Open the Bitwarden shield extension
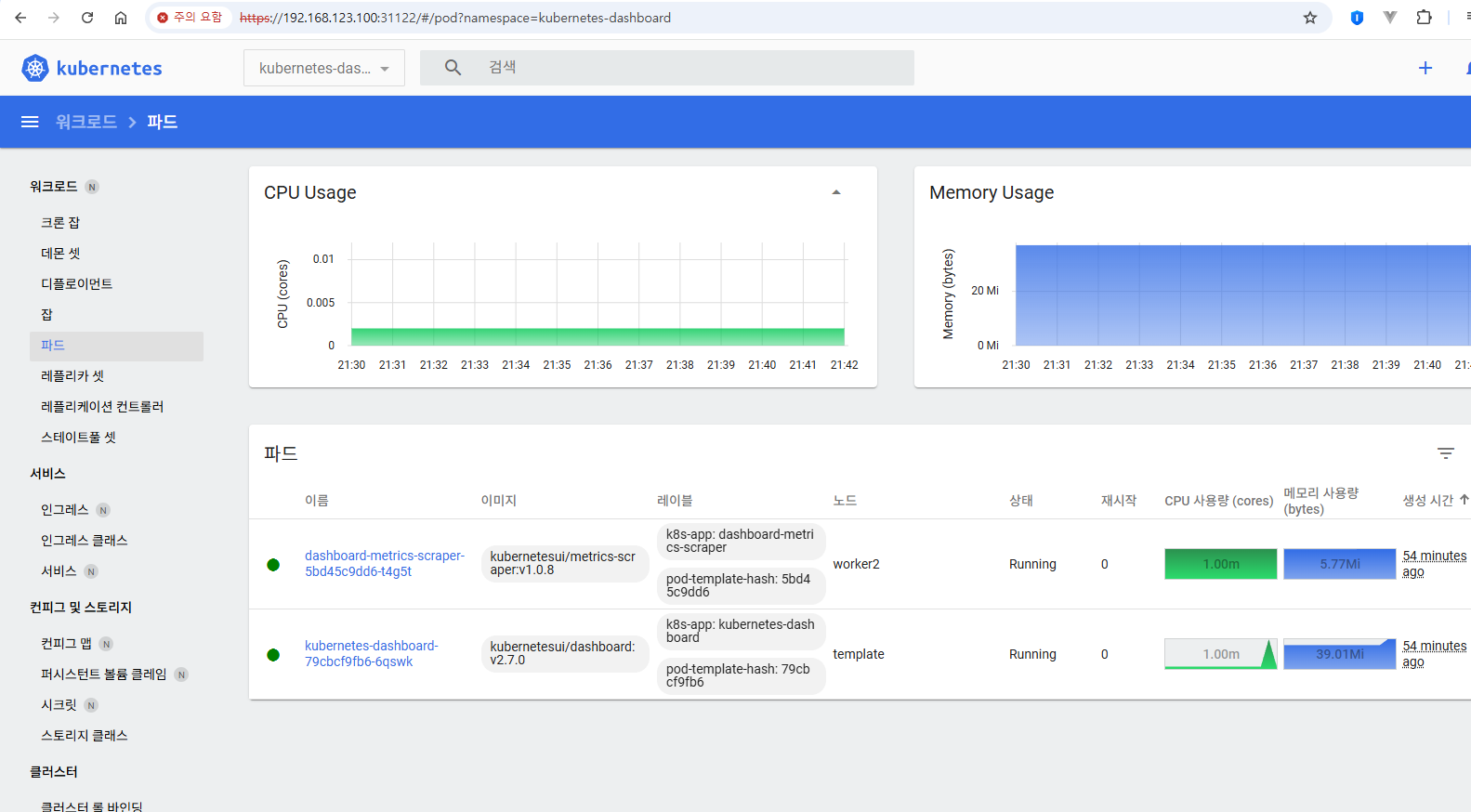The width and height of the screenshot is (1471, 812). coord(1357,18)
